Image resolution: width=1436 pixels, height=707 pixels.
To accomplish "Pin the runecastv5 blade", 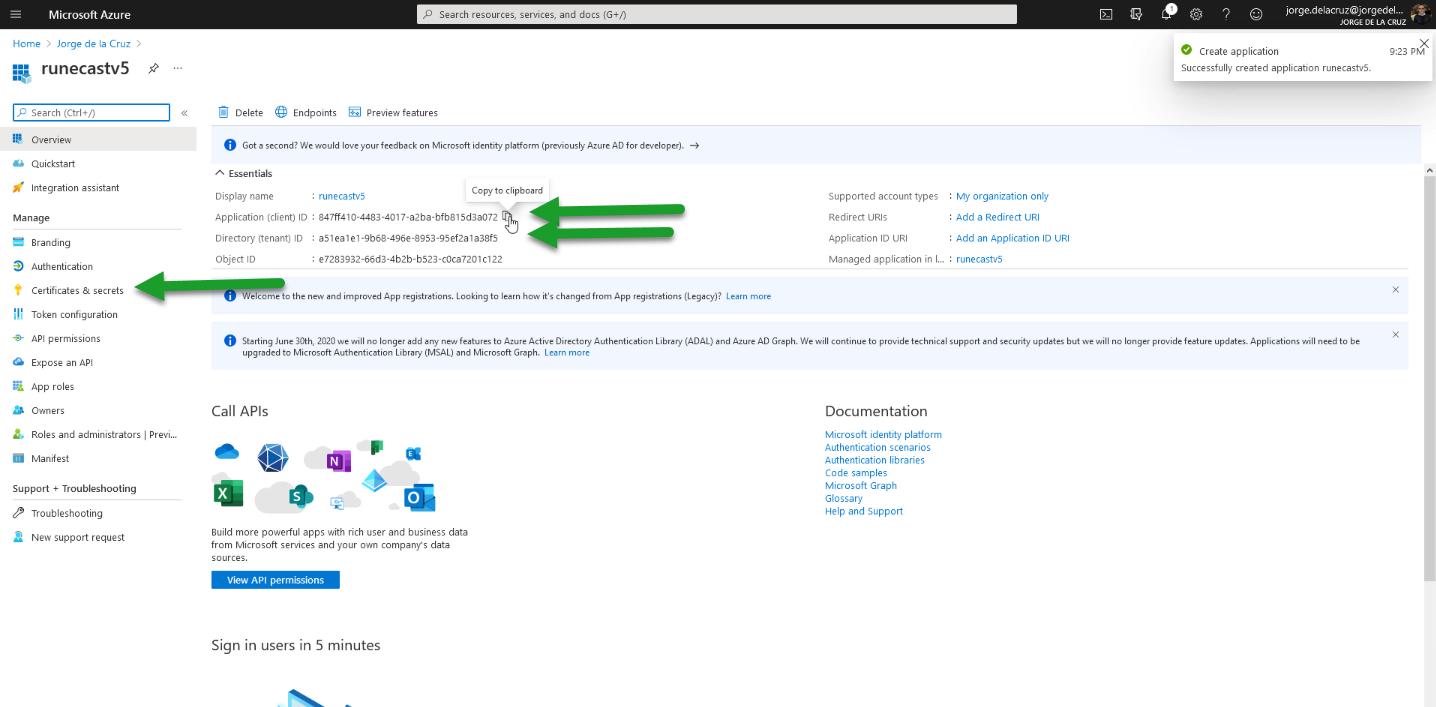I will pos(153,68).
